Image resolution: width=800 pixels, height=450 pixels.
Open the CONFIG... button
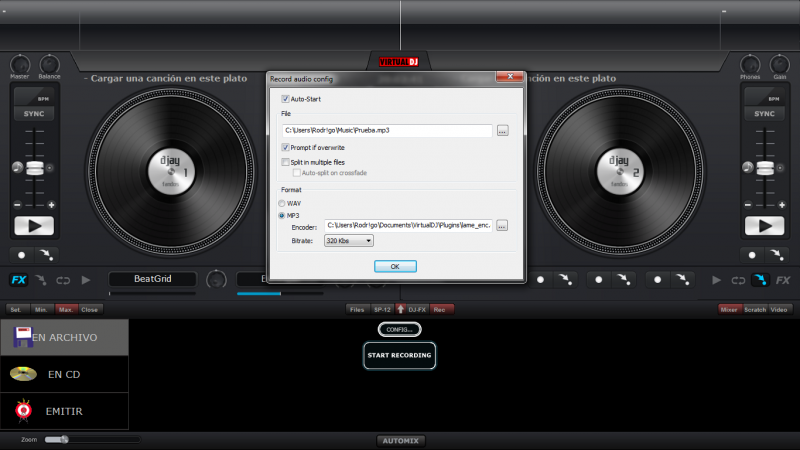tap(399, 330)
